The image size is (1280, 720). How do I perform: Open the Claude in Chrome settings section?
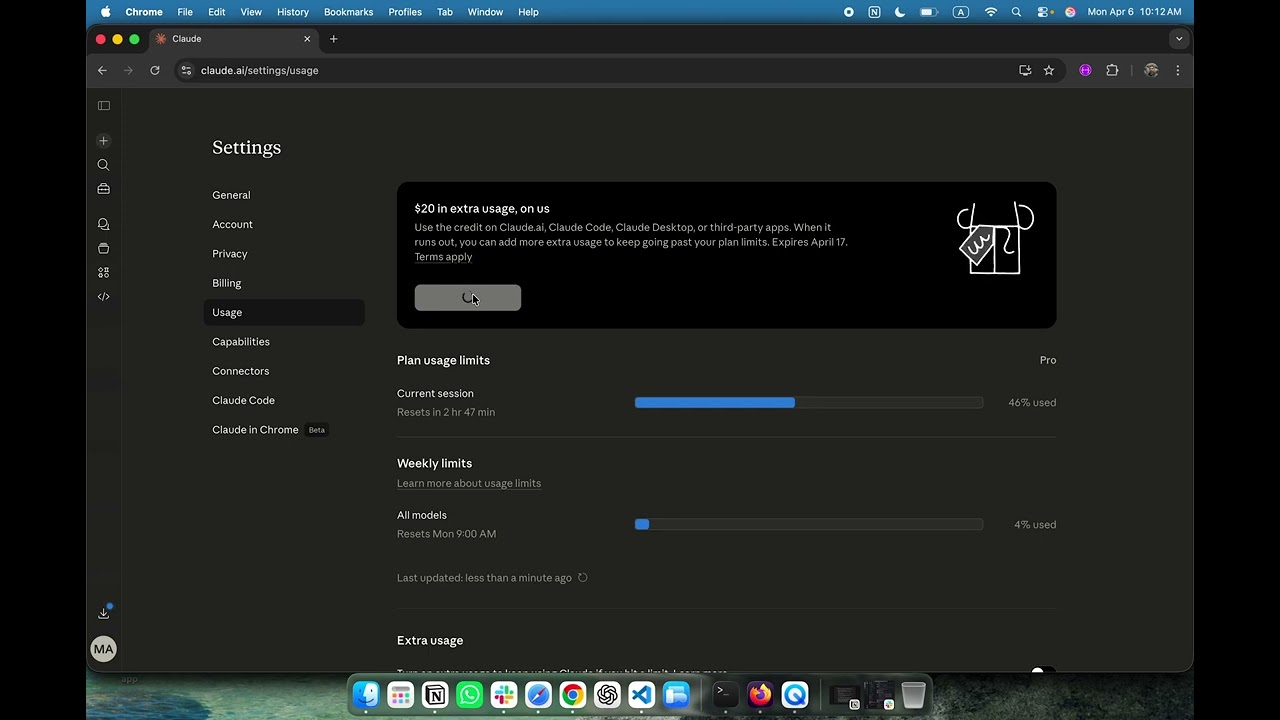pyautogui.click(x=284, y=430)
